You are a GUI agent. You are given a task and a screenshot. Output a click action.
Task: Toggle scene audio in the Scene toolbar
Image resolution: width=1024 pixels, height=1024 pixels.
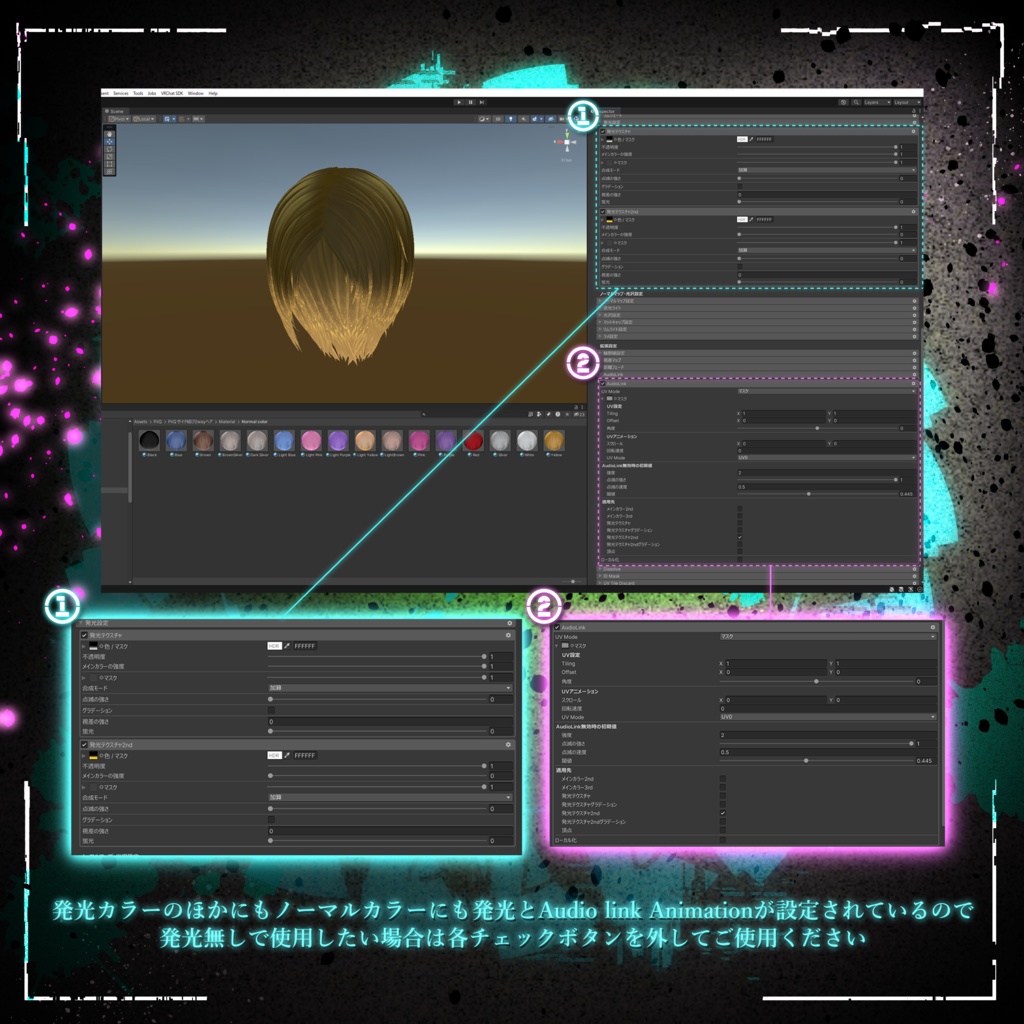tap(523, 119)
